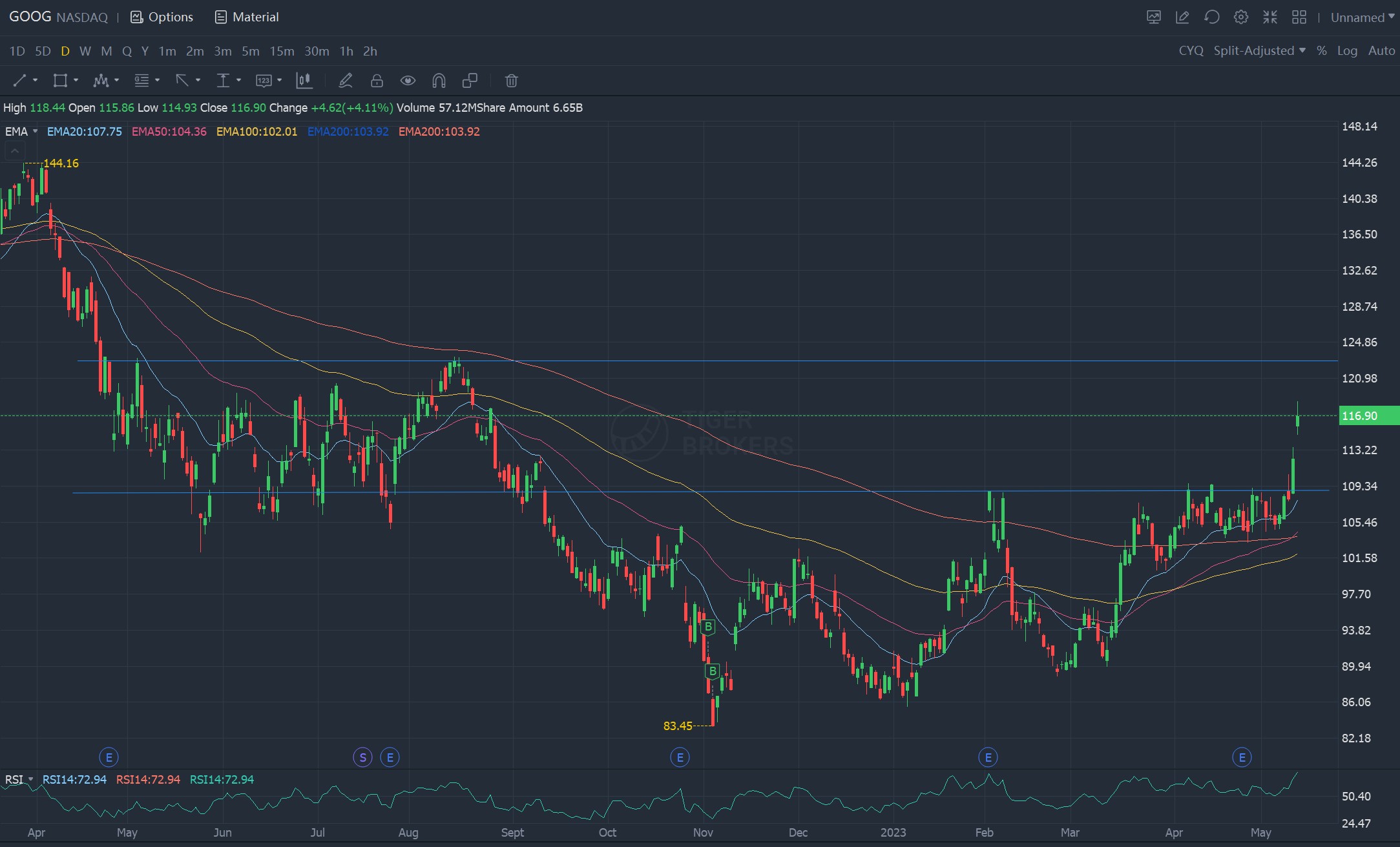This screenshot has height=847, width=1400.
Task: Click the refresh/reset circular arrow icon
Action: (x=1212, y=17)
